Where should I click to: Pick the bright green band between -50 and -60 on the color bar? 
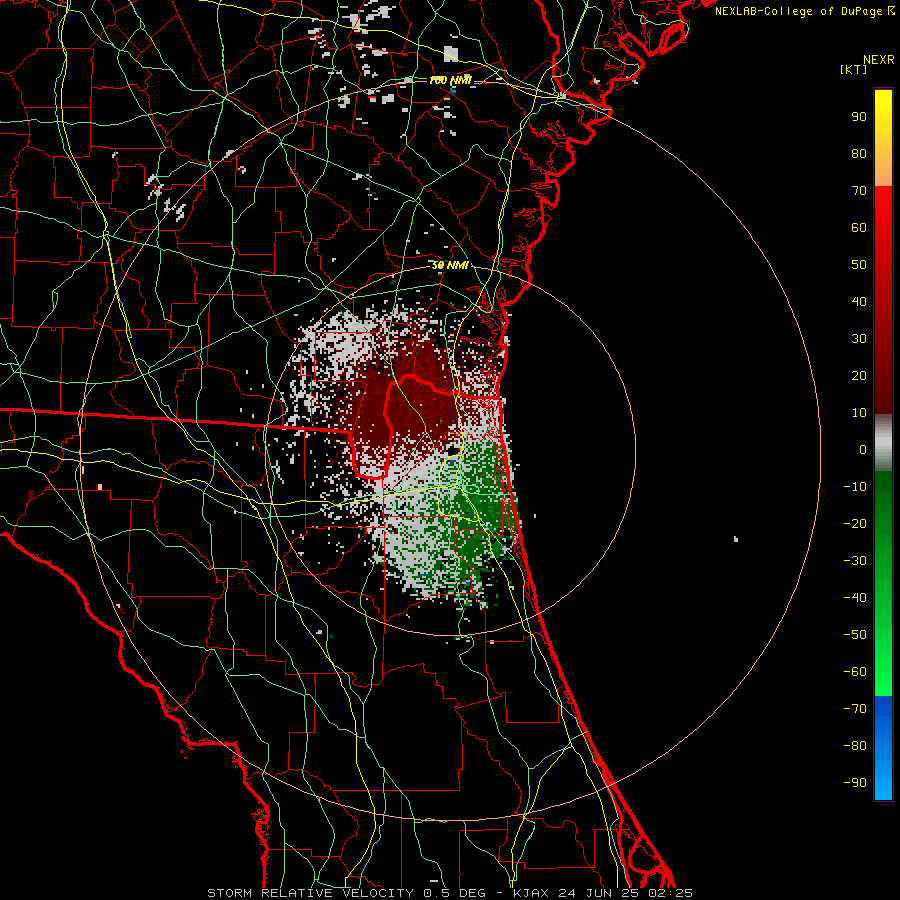click(x=883, y=654)
